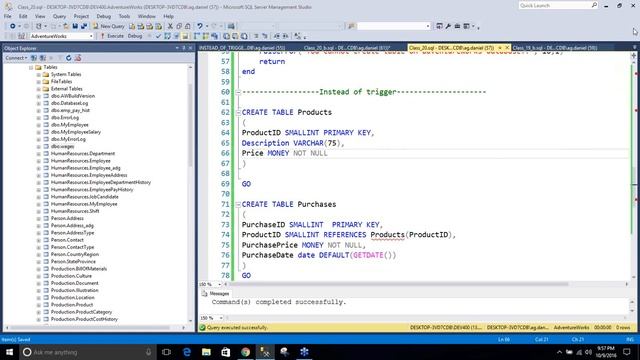Toggle Include Client Statistics
Image resolution: width=640 pixels, height=360 pixels.
point(215,36)
